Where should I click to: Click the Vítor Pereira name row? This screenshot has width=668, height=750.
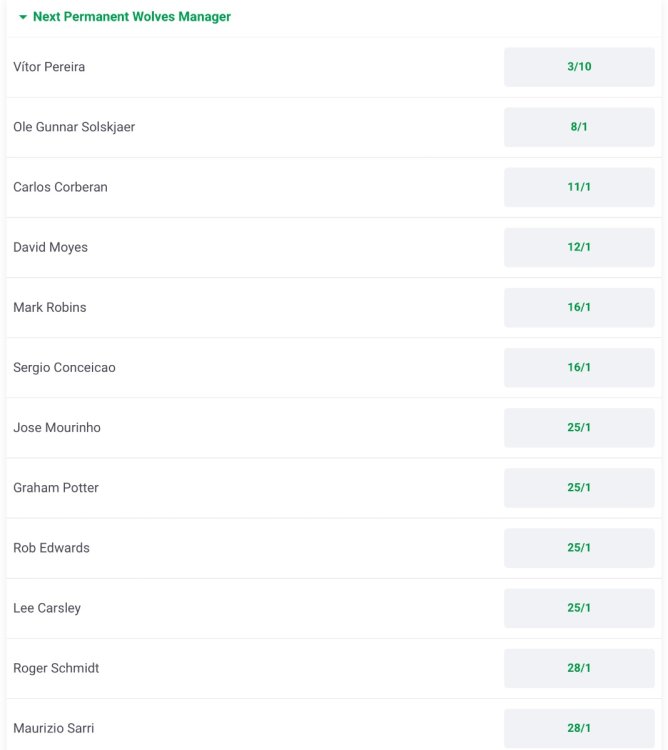pyautogui.click(x=49, y=67)
